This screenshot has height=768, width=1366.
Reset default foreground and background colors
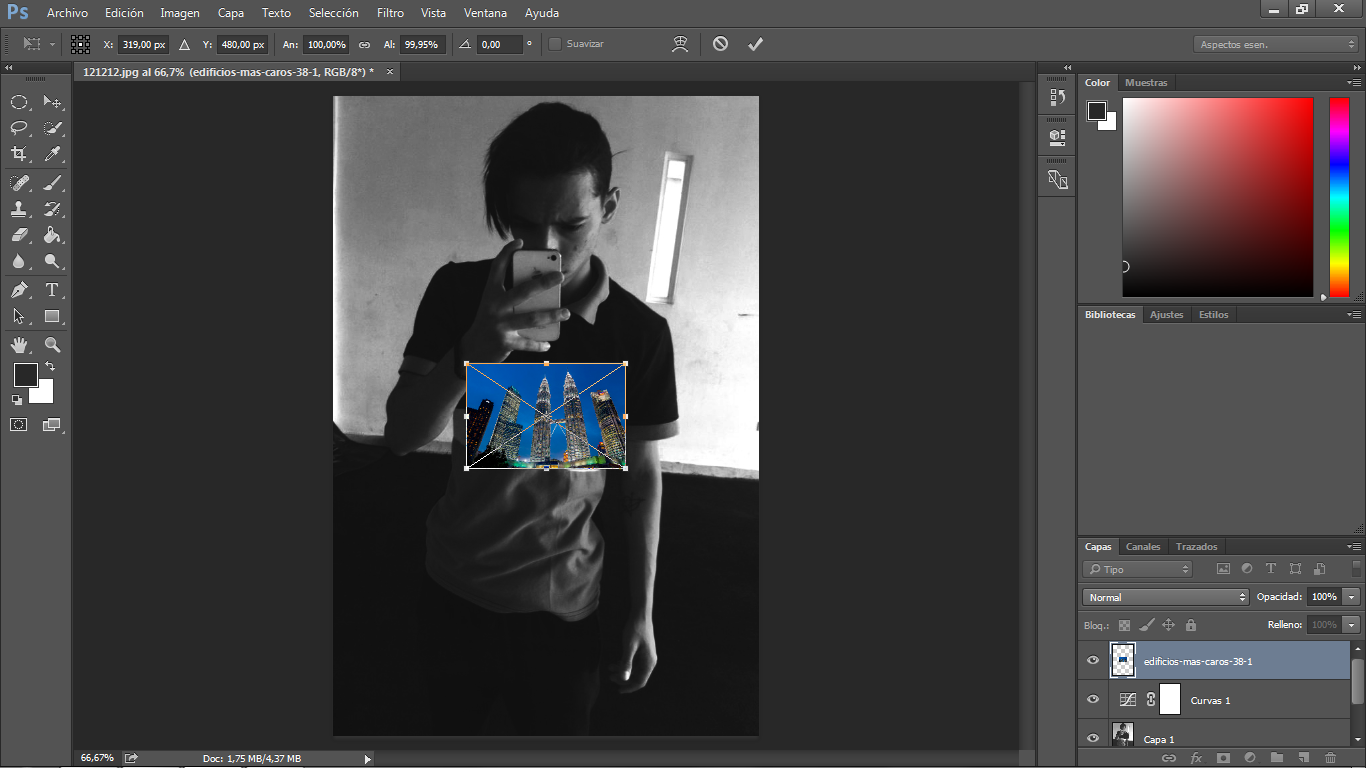[17, 400]
